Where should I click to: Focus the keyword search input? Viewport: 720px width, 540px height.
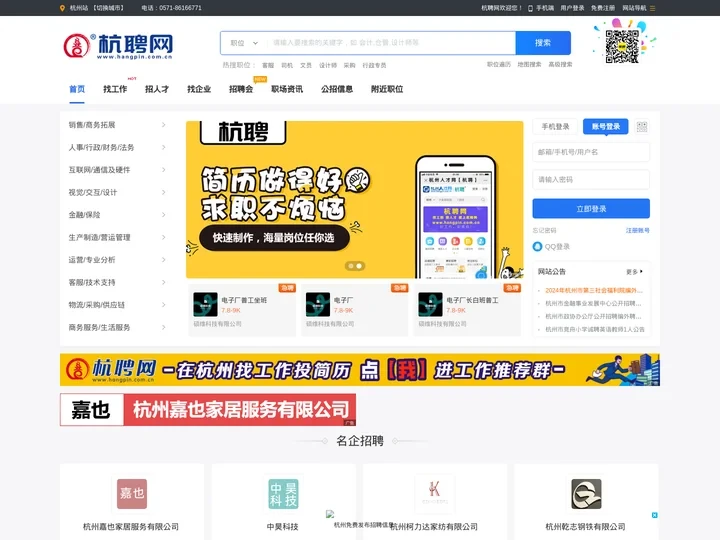coord(391,43)
